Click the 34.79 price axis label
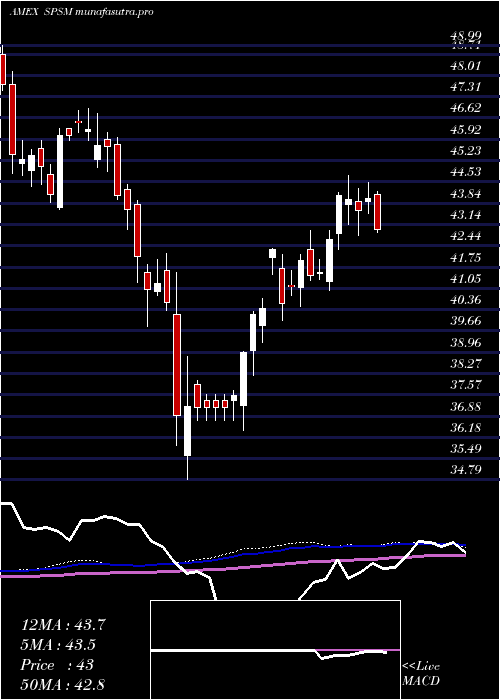The width and height of the screenshot is (500, 700). [x=466, y=469]
